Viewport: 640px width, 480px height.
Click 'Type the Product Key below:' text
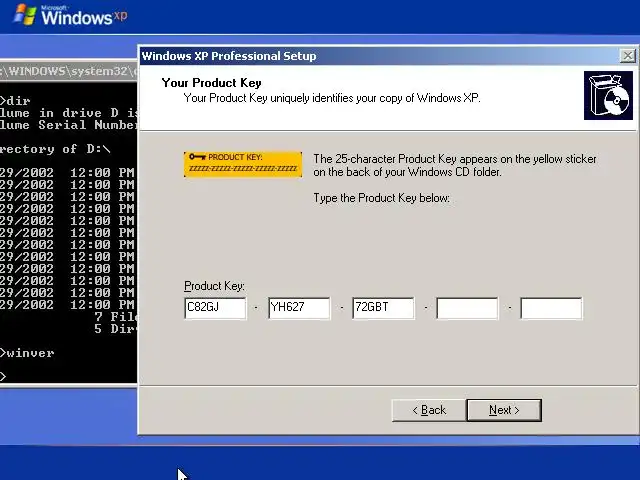pyautogui.click(x=382, y=198)
